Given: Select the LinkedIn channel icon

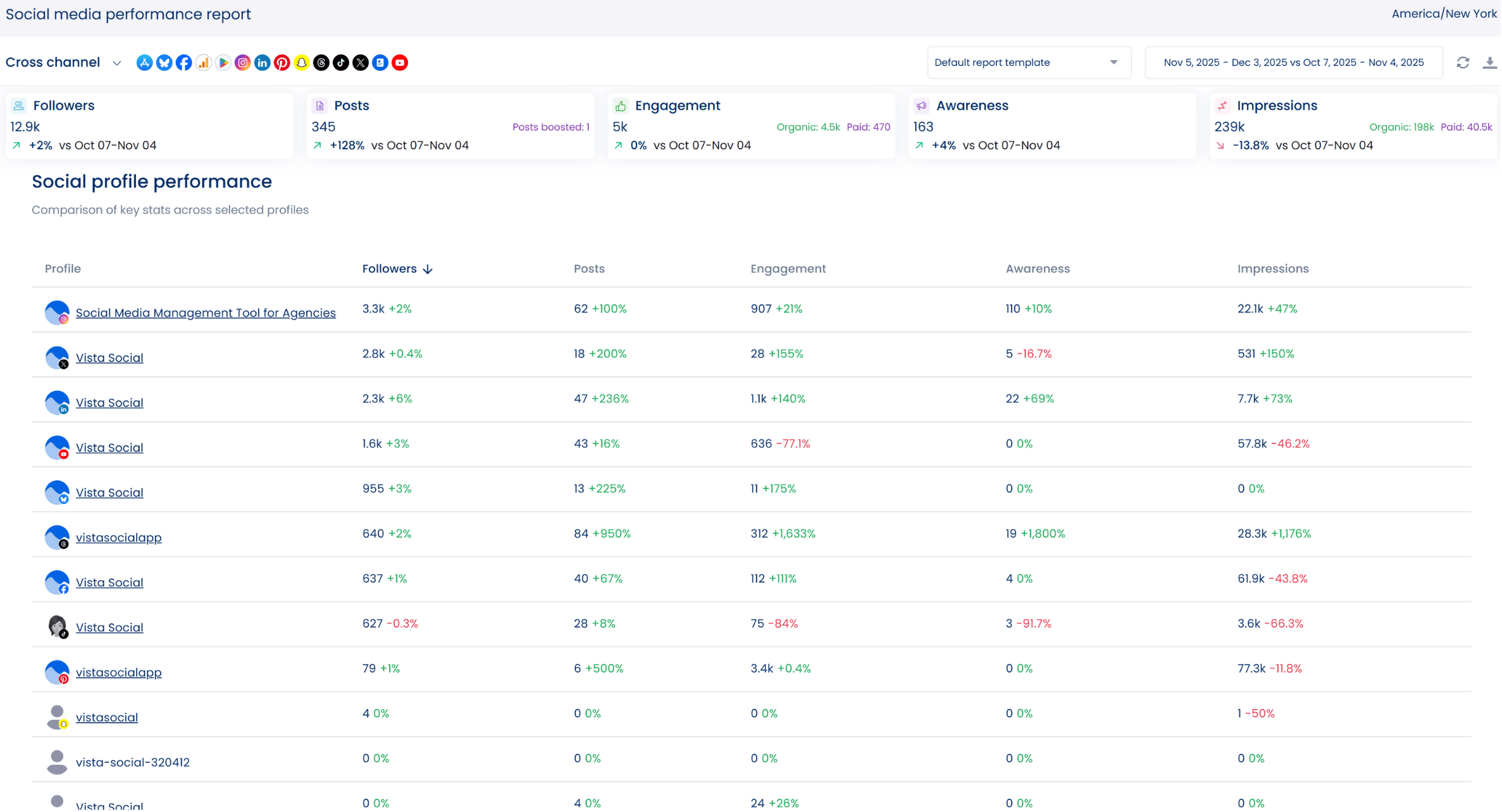Looking at the screenshot, I should (263, 63).
